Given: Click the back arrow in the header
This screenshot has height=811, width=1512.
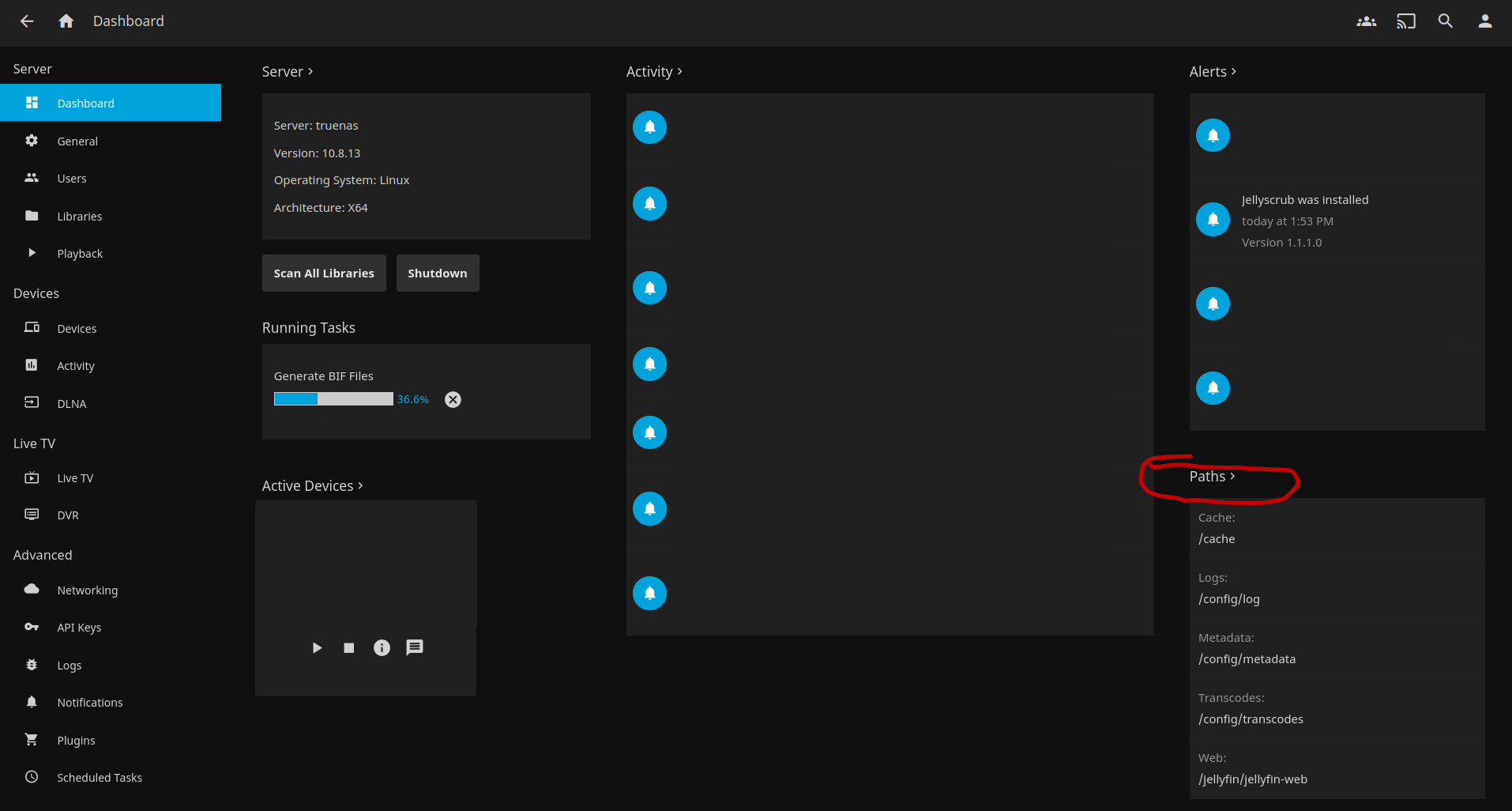Looking at the screenshot, I should (x=27, y=21).
